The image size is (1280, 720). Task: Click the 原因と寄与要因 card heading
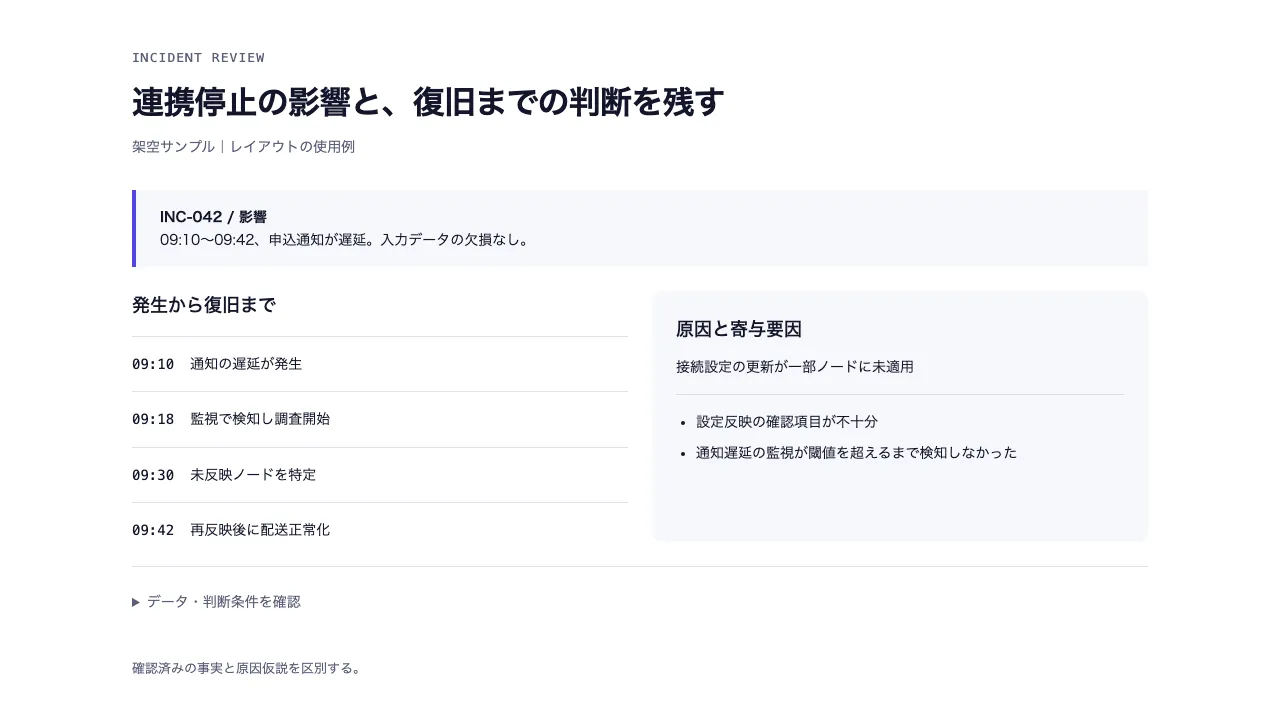coord(739,330)
